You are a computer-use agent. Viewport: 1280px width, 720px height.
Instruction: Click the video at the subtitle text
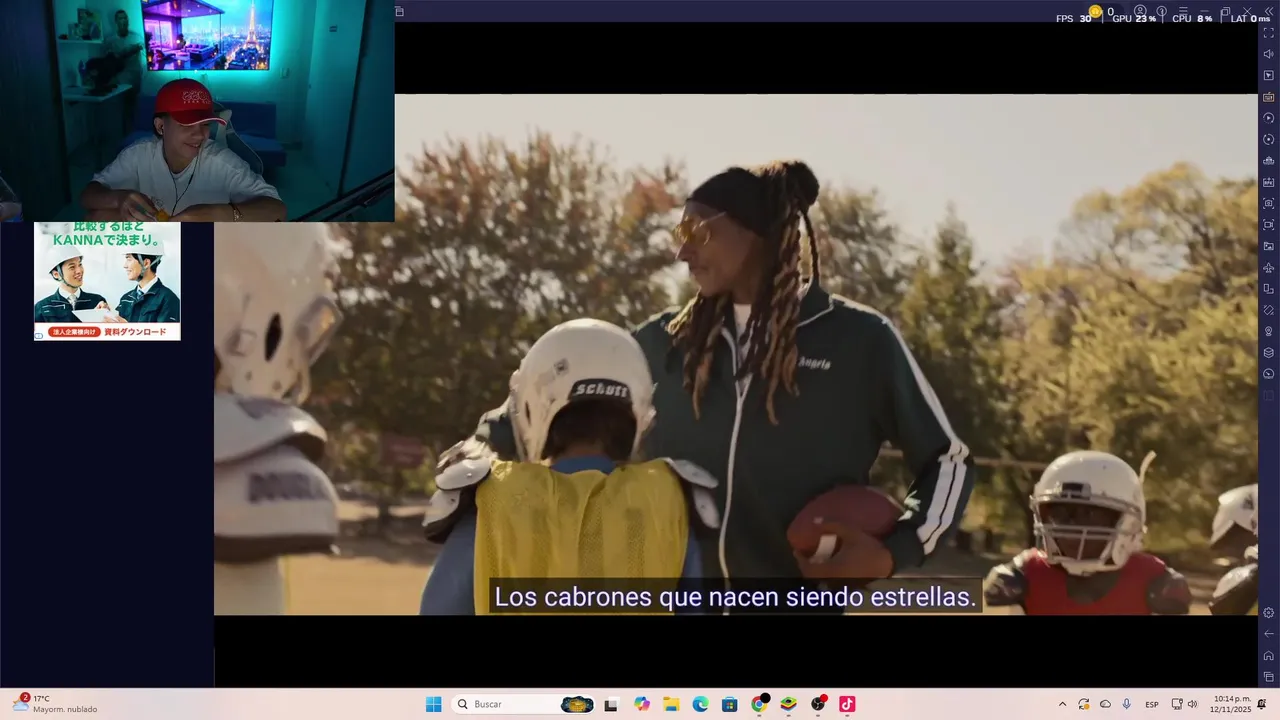(x=735, y=598)
